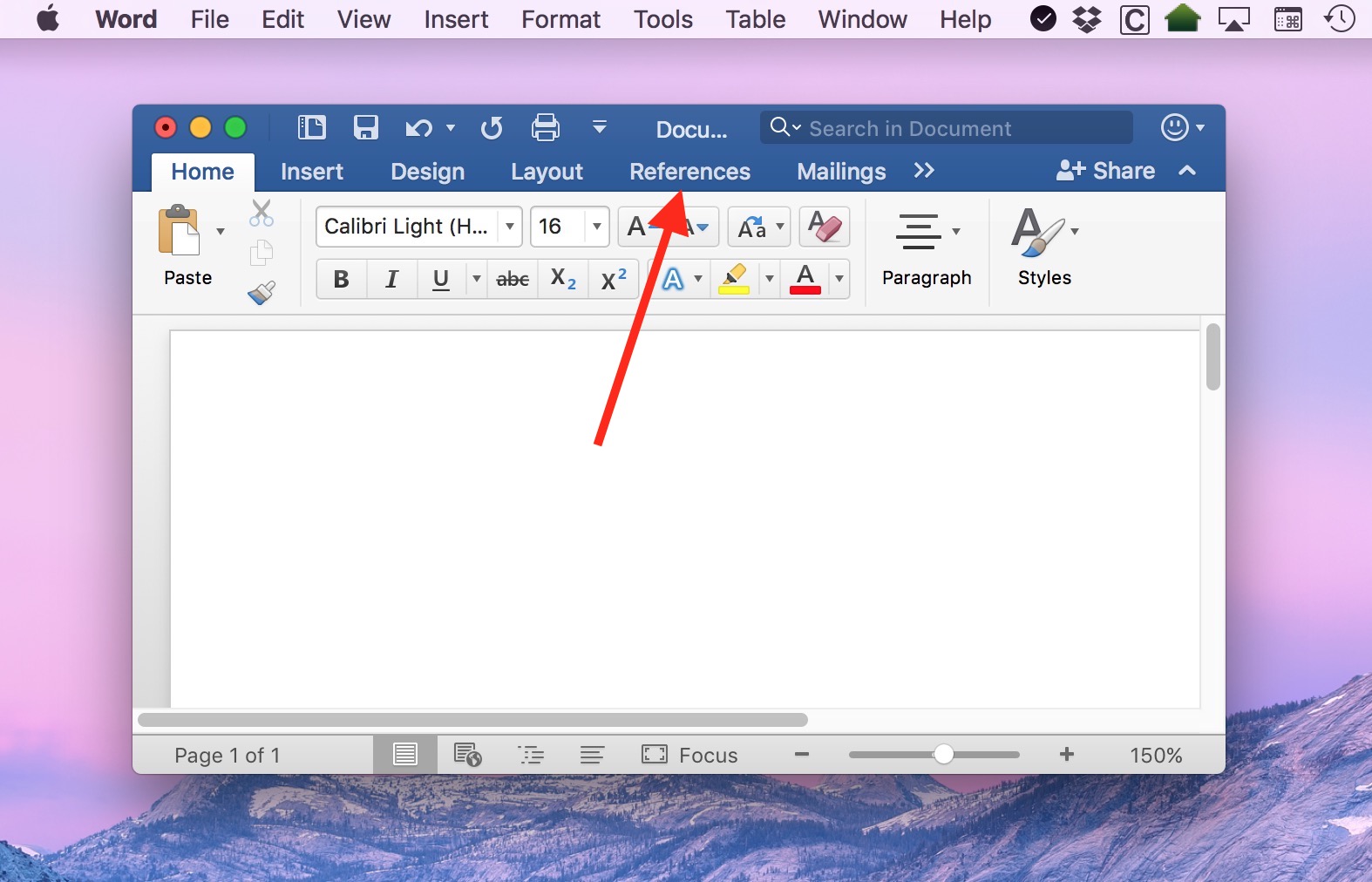
Task: Click the Redo circular arrow icon
Action: pos(492,128)
